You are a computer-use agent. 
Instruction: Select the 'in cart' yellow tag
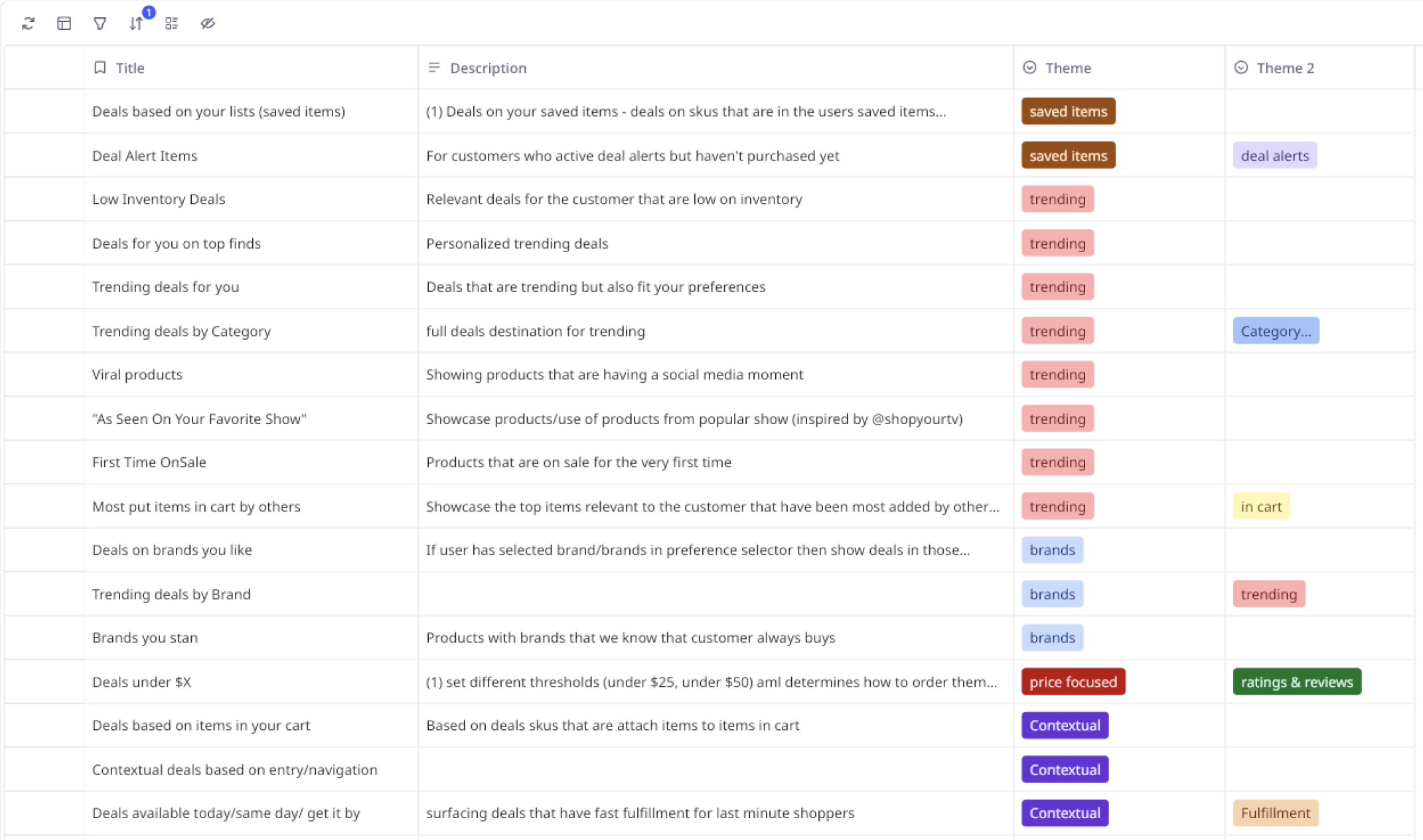tap(1260, 507)
